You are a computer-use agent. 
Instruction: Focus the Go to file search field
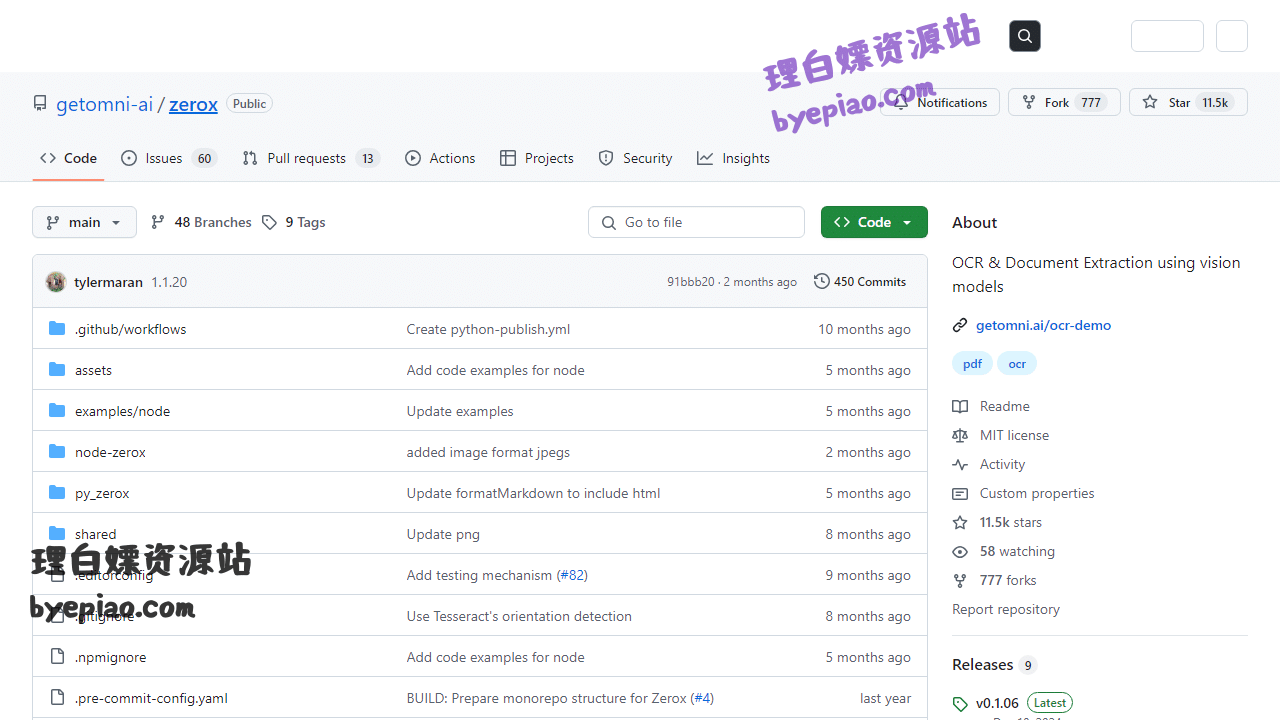[x=696, y=222]
